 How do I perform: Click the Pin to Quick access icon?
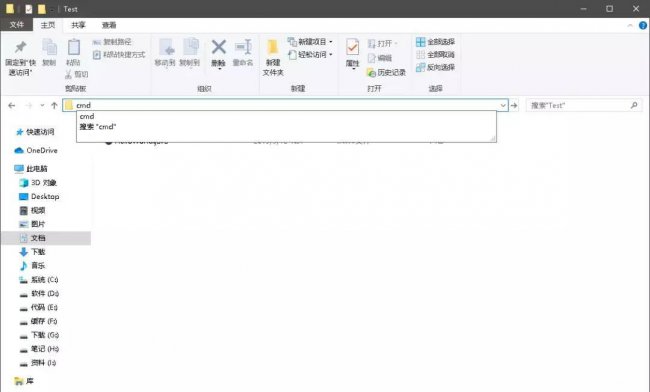(x=20, y=48)
